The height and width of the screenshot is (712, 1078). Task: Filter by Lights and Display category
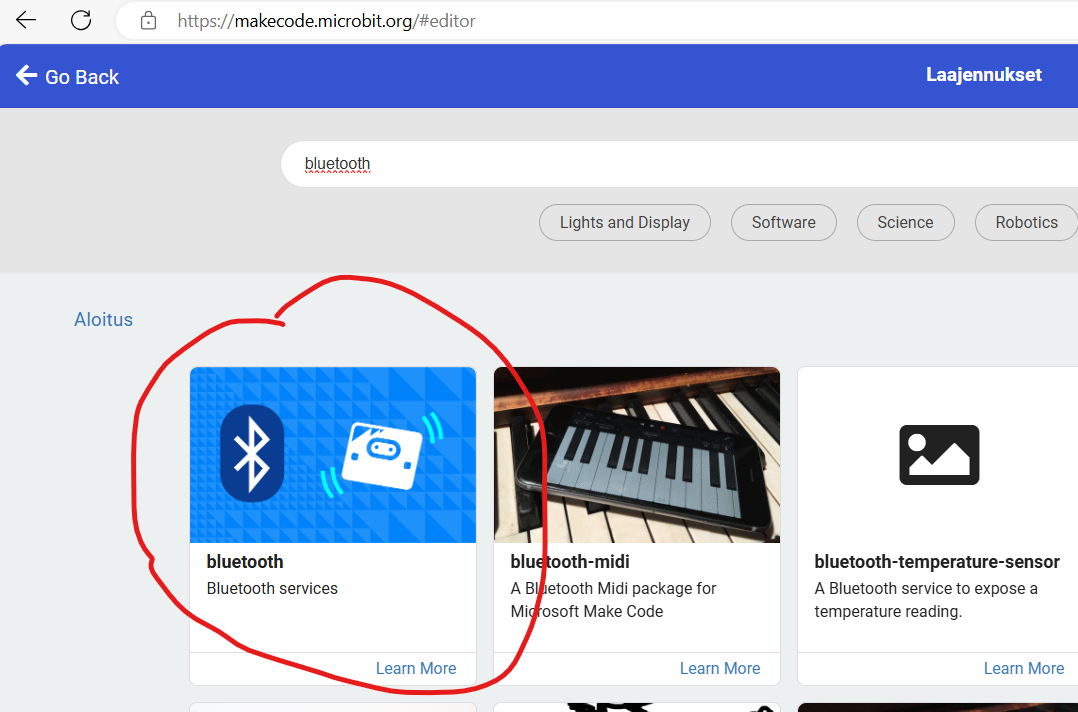[624, 222]
